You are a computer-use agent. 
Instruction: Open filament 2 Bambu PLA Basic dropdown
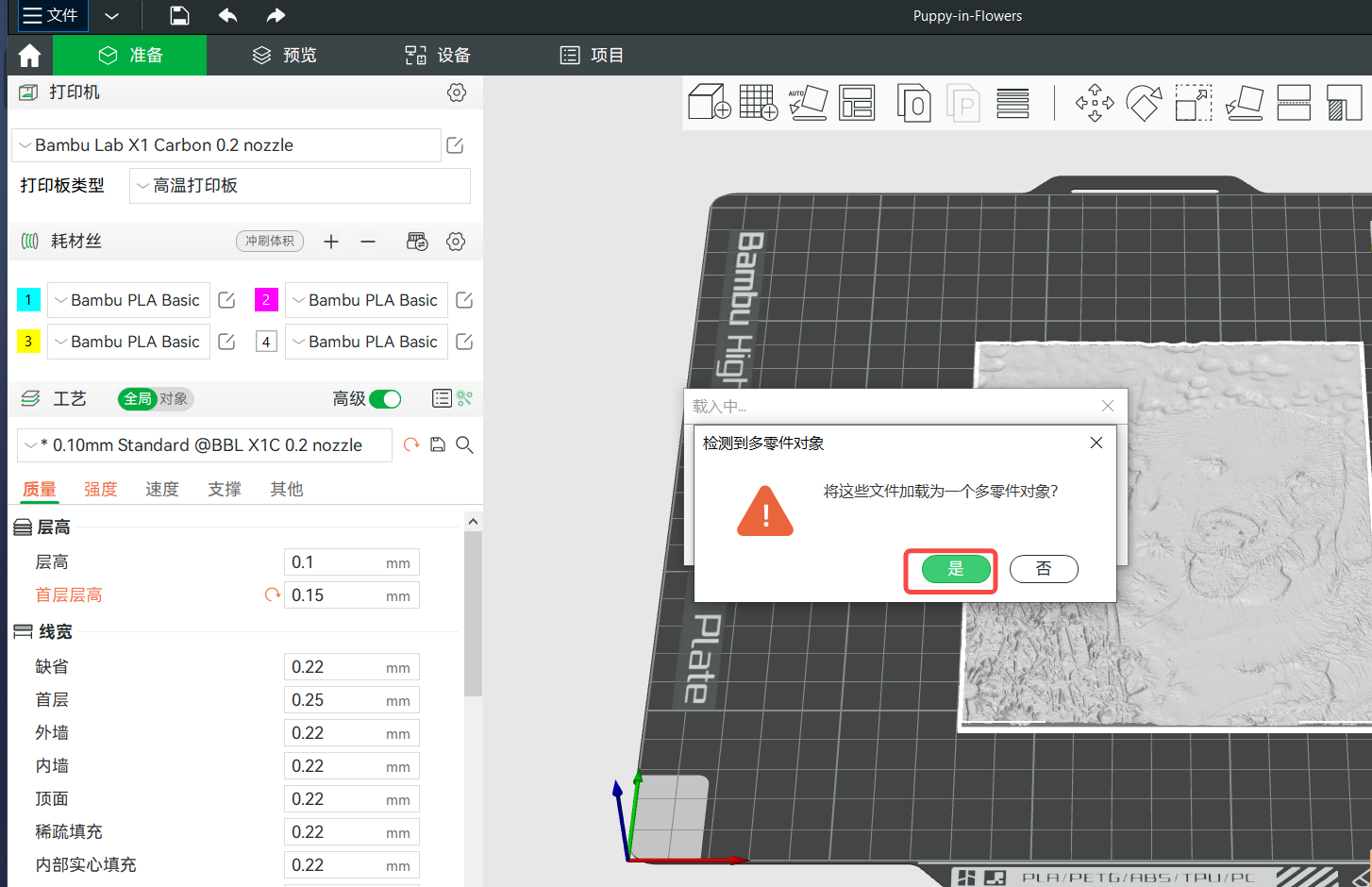[x=366, y=300]
